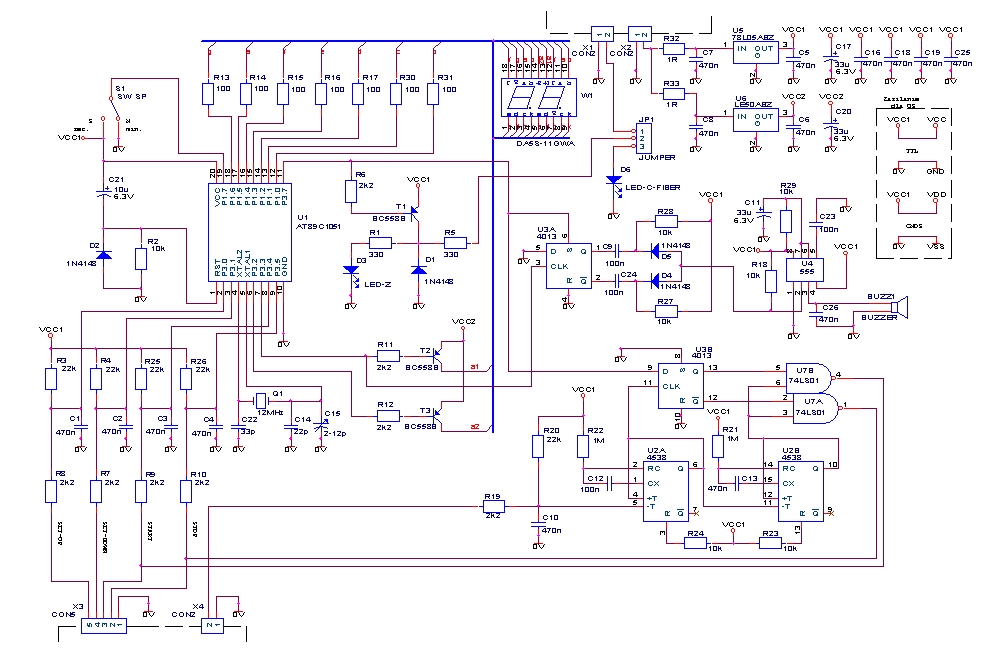Select the U7A NAND gate symbol
The width and height of the screenshot is (988, 657).
tap(815, 408)
